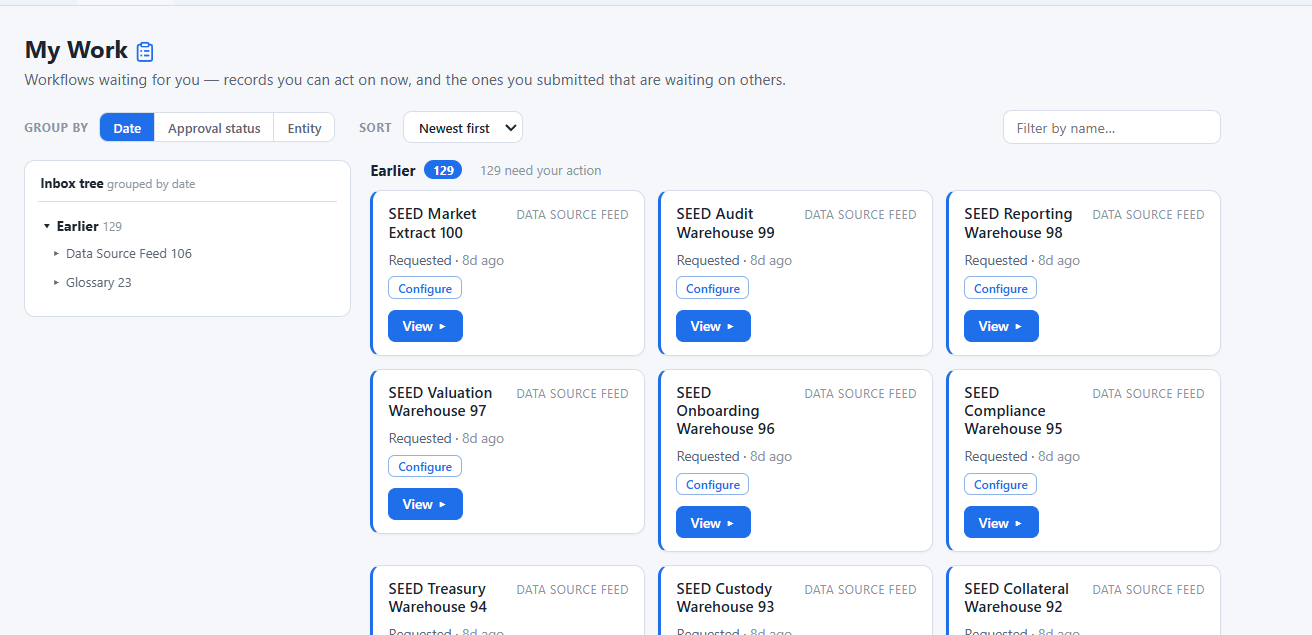
Task: Click the Inbox tree panel heading
Action: 72,184
